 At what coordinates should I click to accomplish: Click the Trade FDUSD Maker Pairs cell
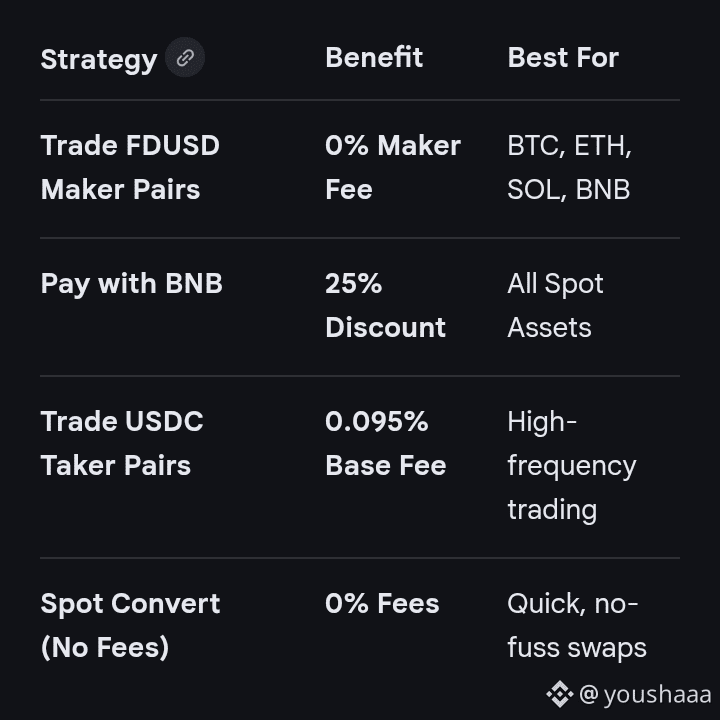click(130, 167)
